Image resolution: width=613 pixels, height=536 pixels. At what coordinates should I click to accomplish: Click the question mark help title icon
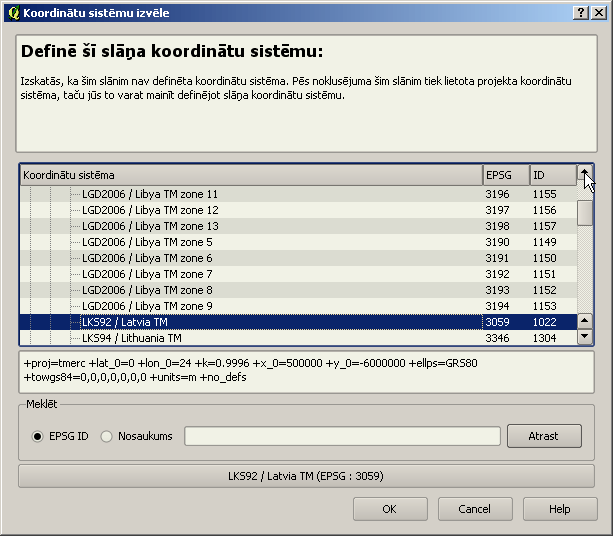tap(581, 13)
